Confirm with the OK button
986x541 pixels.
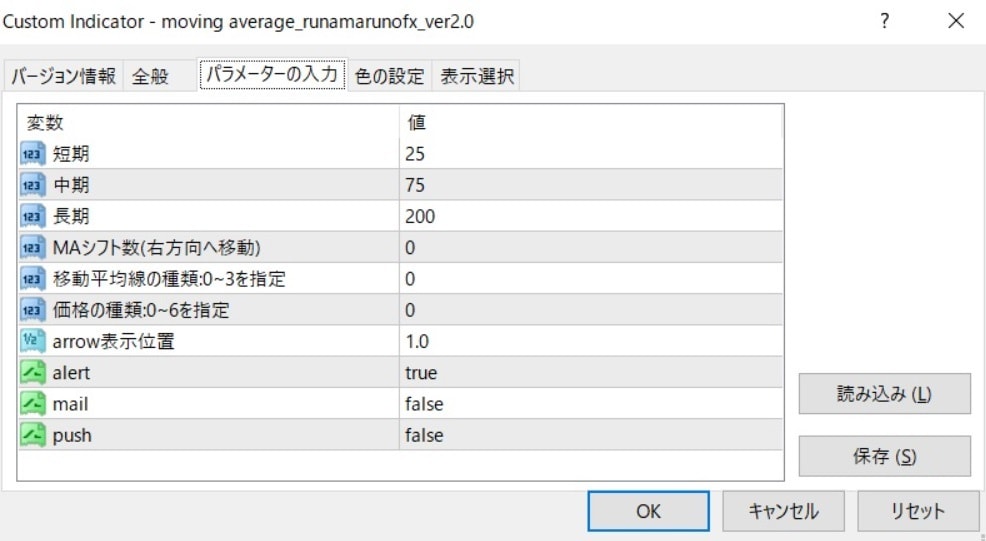click(648, 511)
